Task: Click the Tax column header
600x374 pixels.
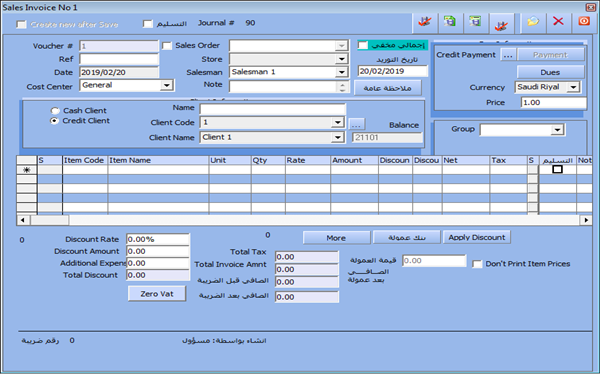Action: pyautogui.click(x=508, y=160)
